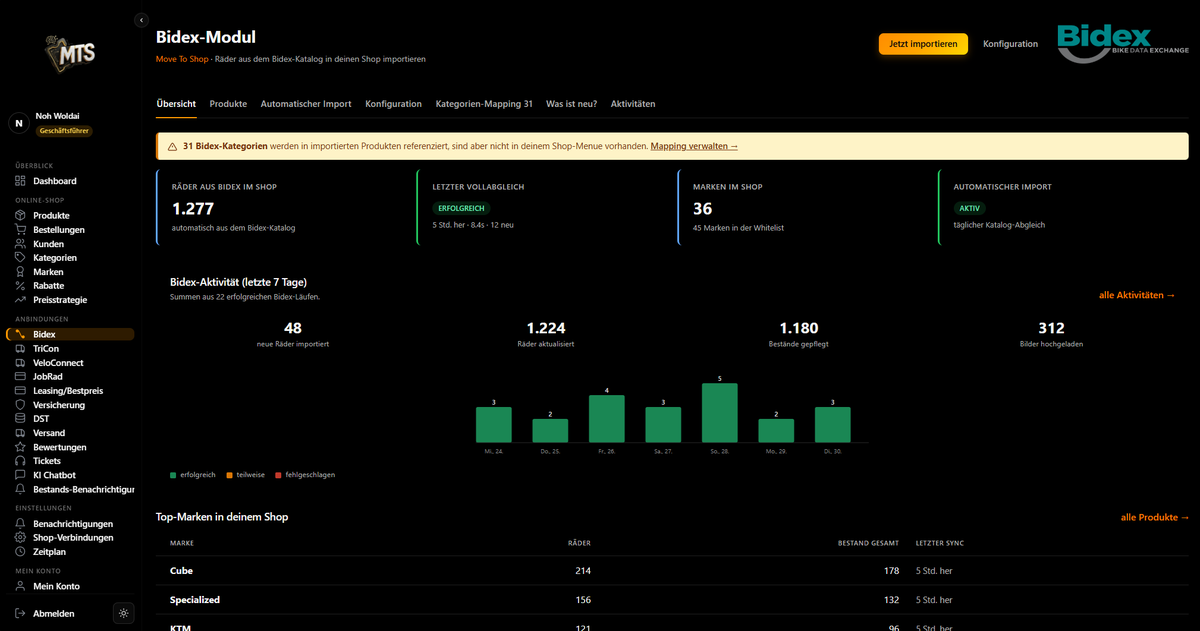Click the Versand truck icon
Screen dimensions: 1200x631
click(x=21, y=433)
